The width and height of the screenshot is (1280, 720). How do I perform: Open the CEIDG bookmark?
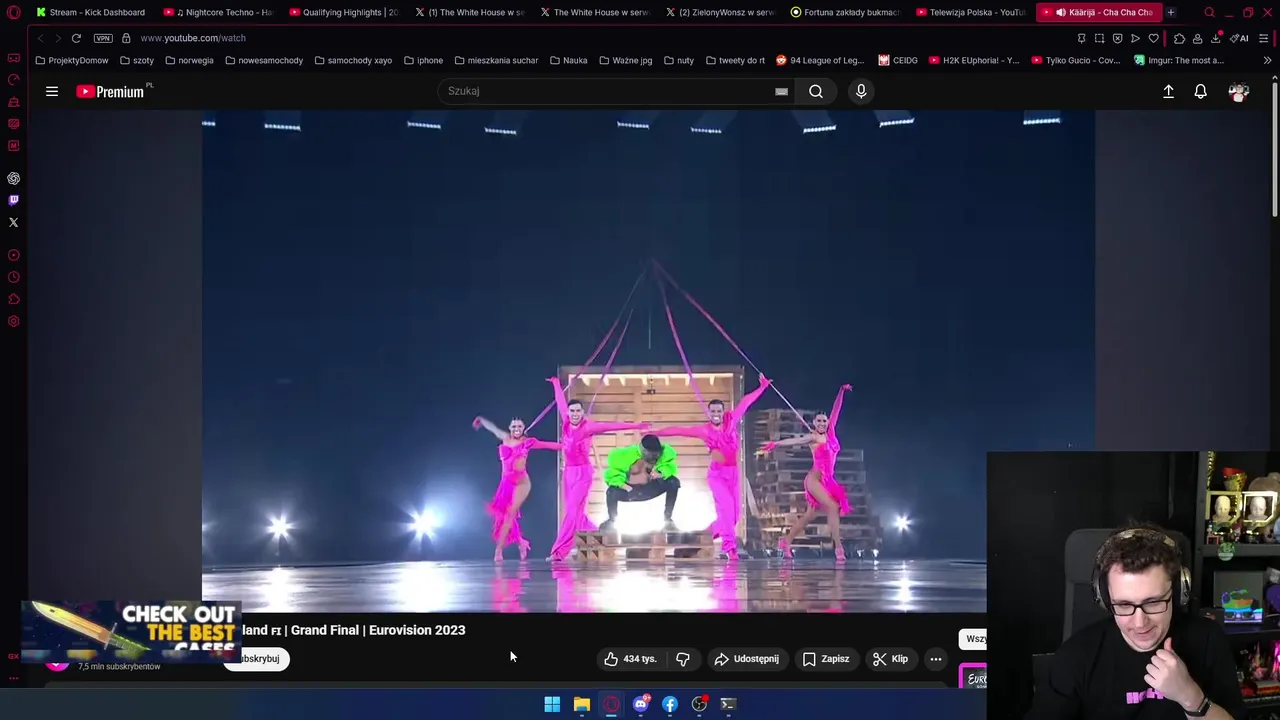[x=898, y=60]
